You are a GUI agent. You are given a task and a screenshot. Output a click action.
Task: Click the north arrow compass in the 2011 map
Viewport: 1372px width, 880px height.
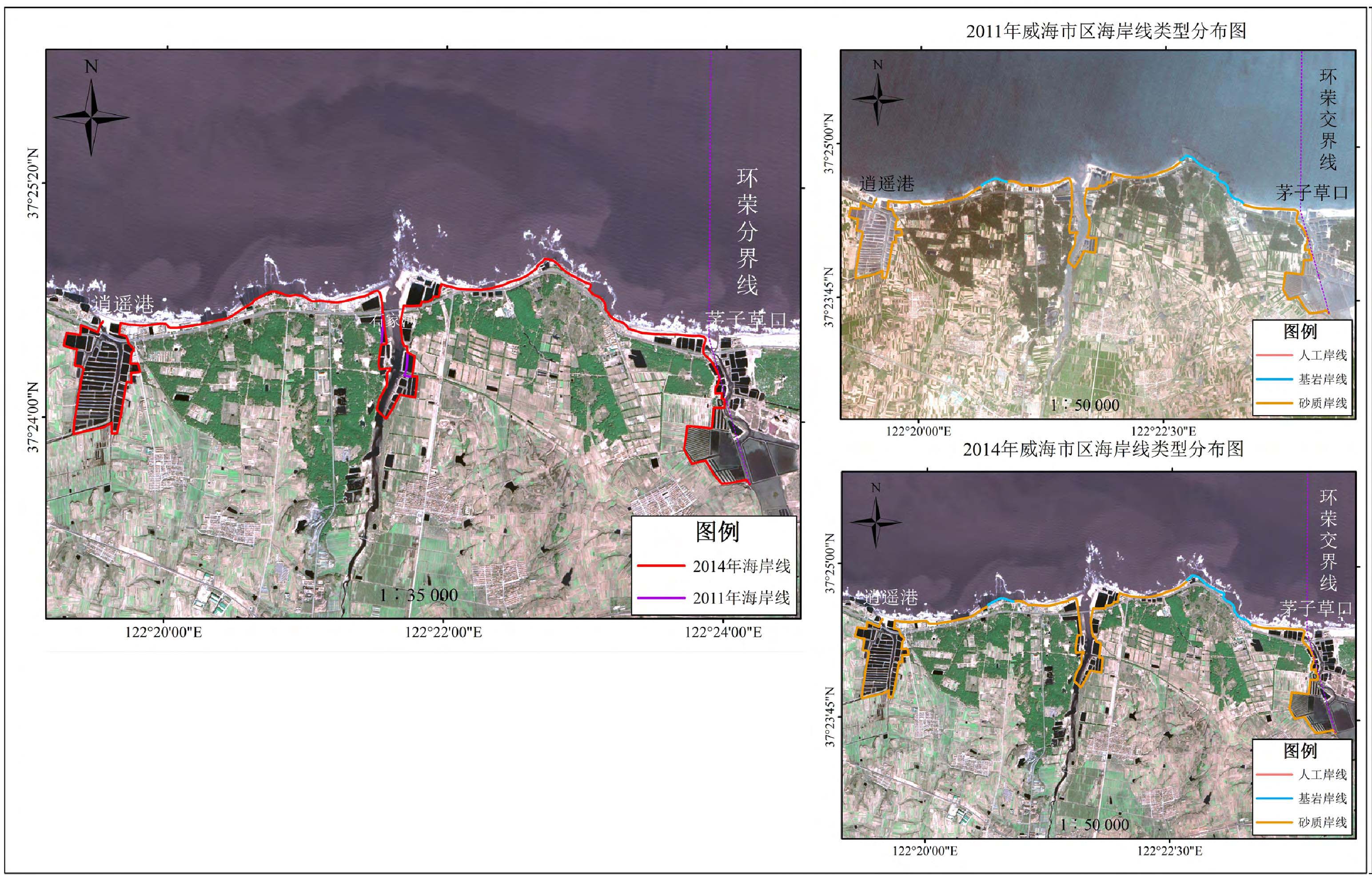point(878,100)
